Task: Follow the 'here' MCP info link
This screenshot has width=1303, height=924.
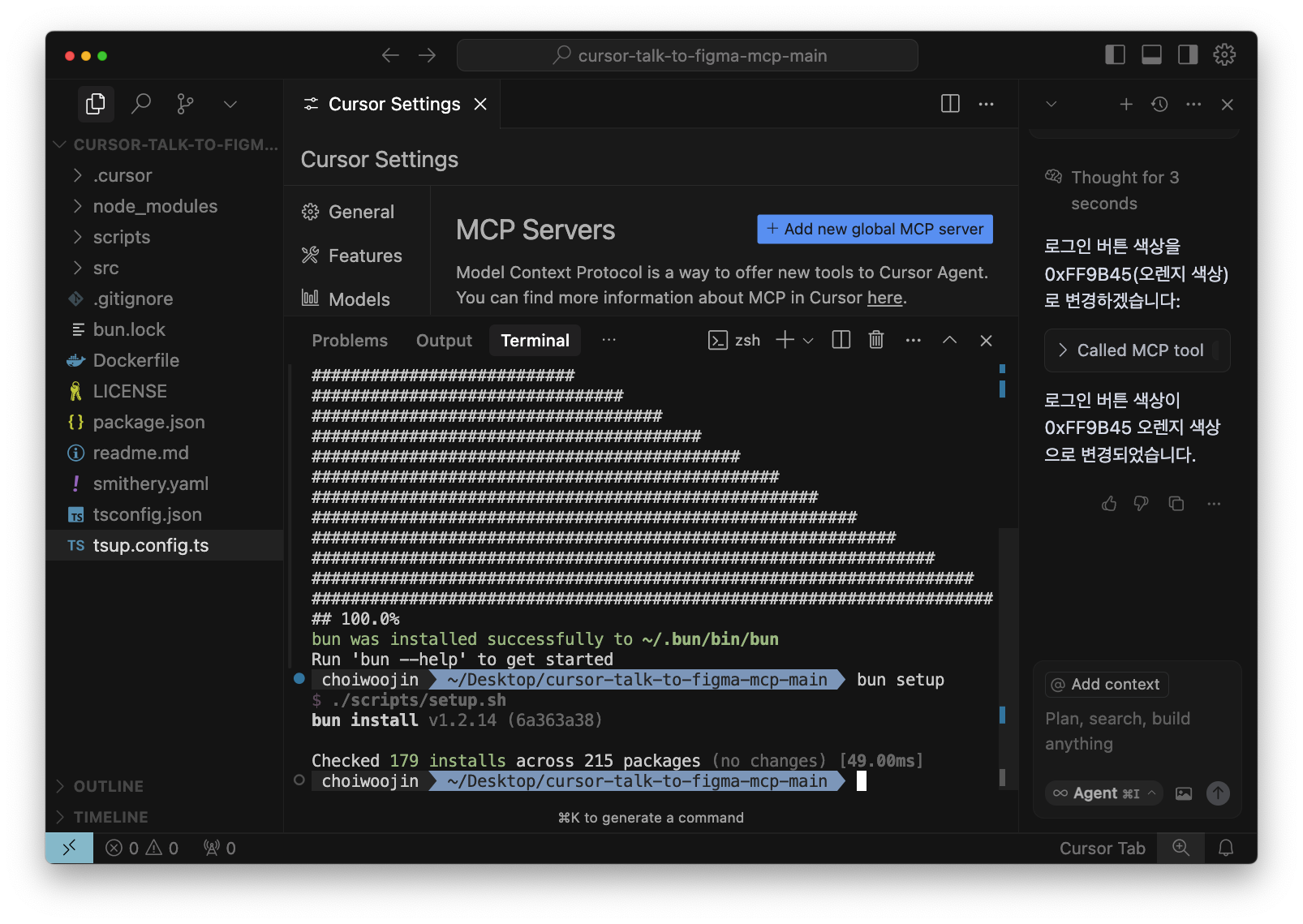Action: coord(884,298)
